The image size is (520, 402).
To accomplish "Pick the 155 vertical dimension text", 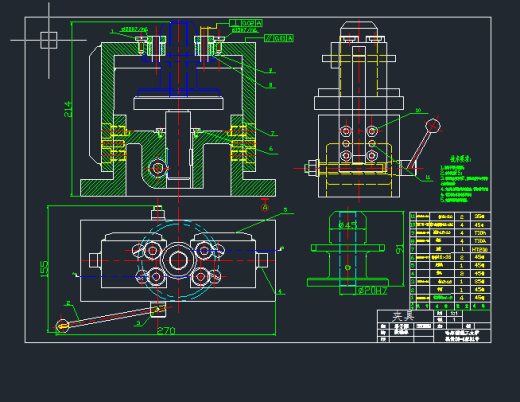I will click(x=44, y=269).
